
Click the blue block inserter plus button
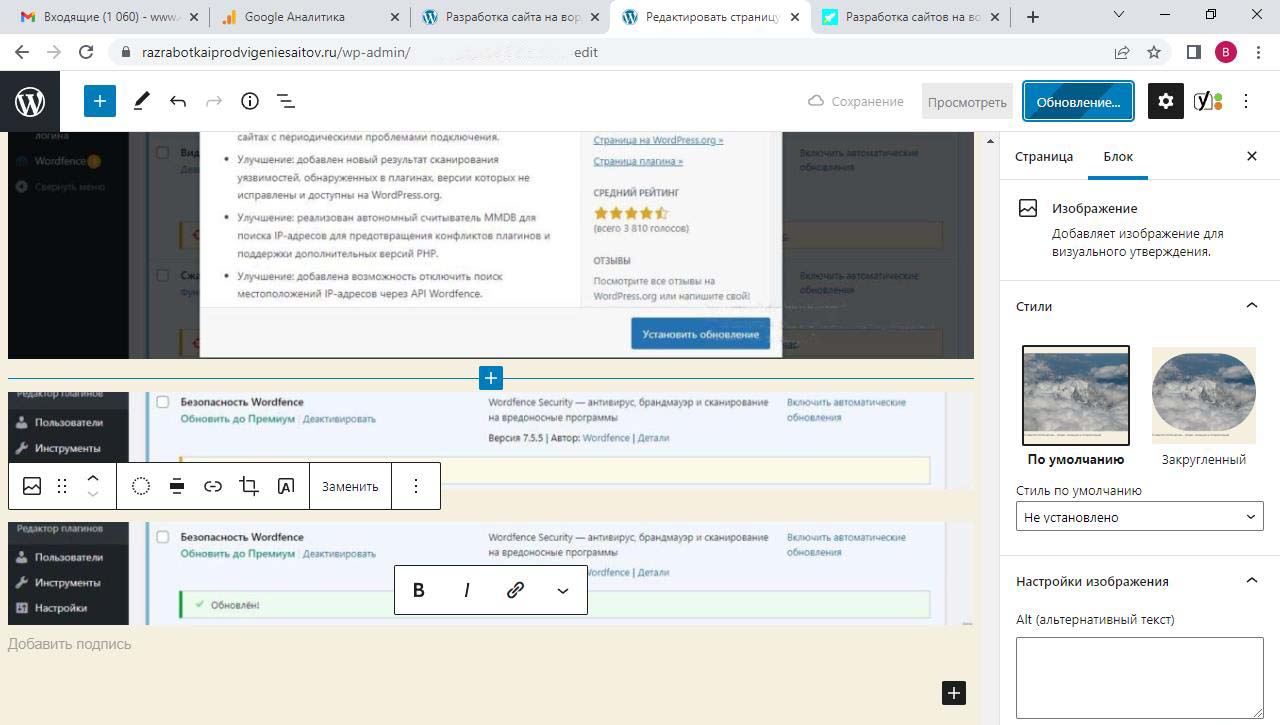(100, 101)
